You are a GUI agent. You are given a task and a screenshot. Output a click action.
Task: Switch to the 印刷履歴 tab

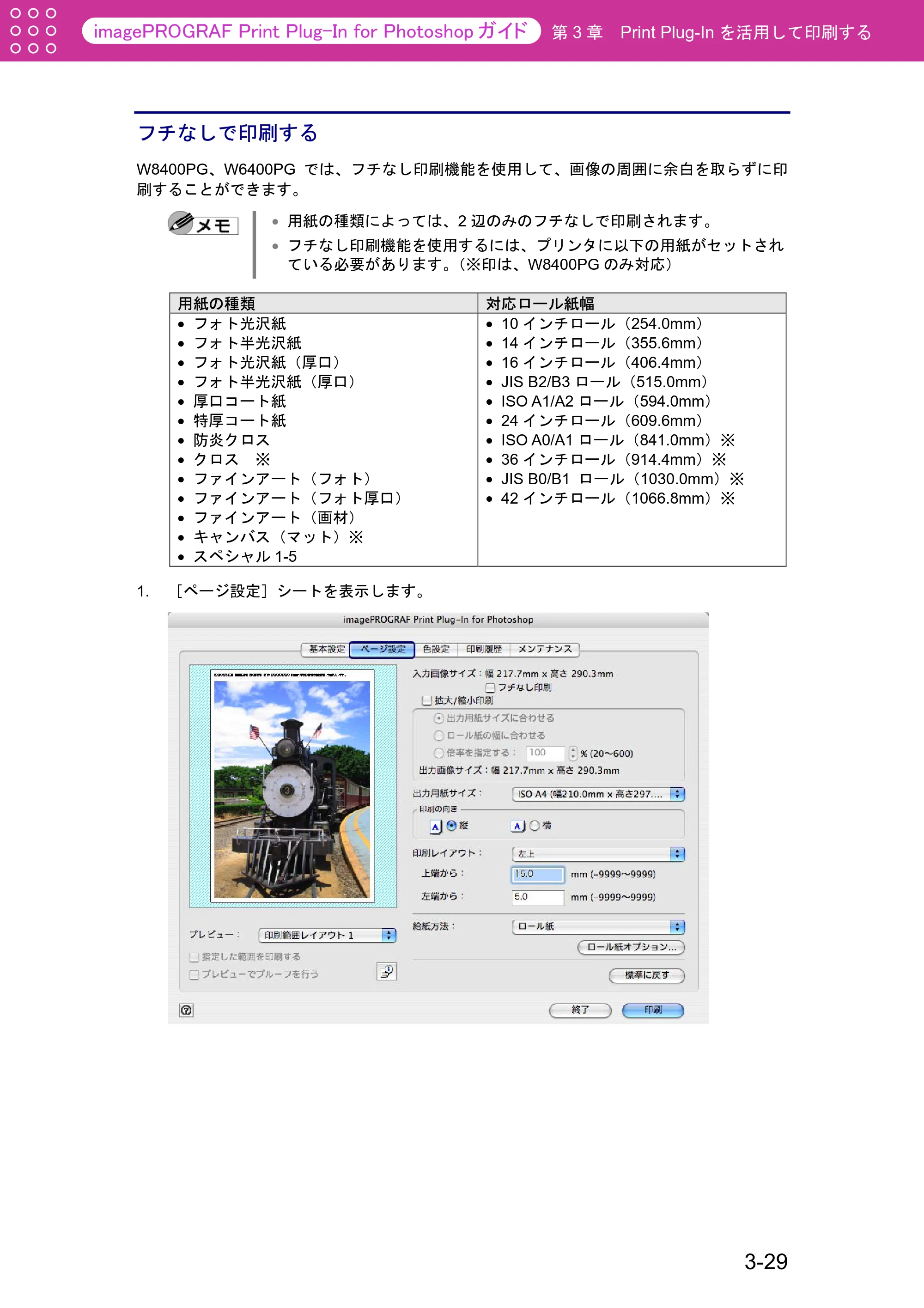(x=484, y=650)
